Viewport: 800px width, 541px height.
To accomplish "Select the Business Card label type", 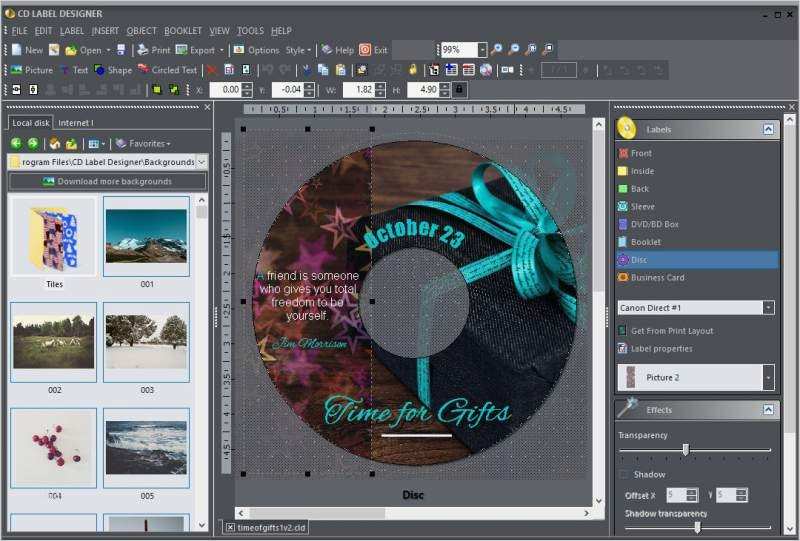I will coord(656,277).
